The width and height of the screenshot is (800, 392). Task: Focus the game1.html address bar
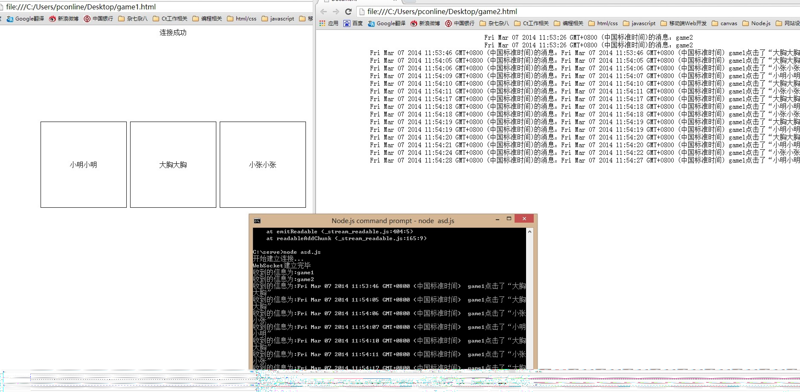156,7
